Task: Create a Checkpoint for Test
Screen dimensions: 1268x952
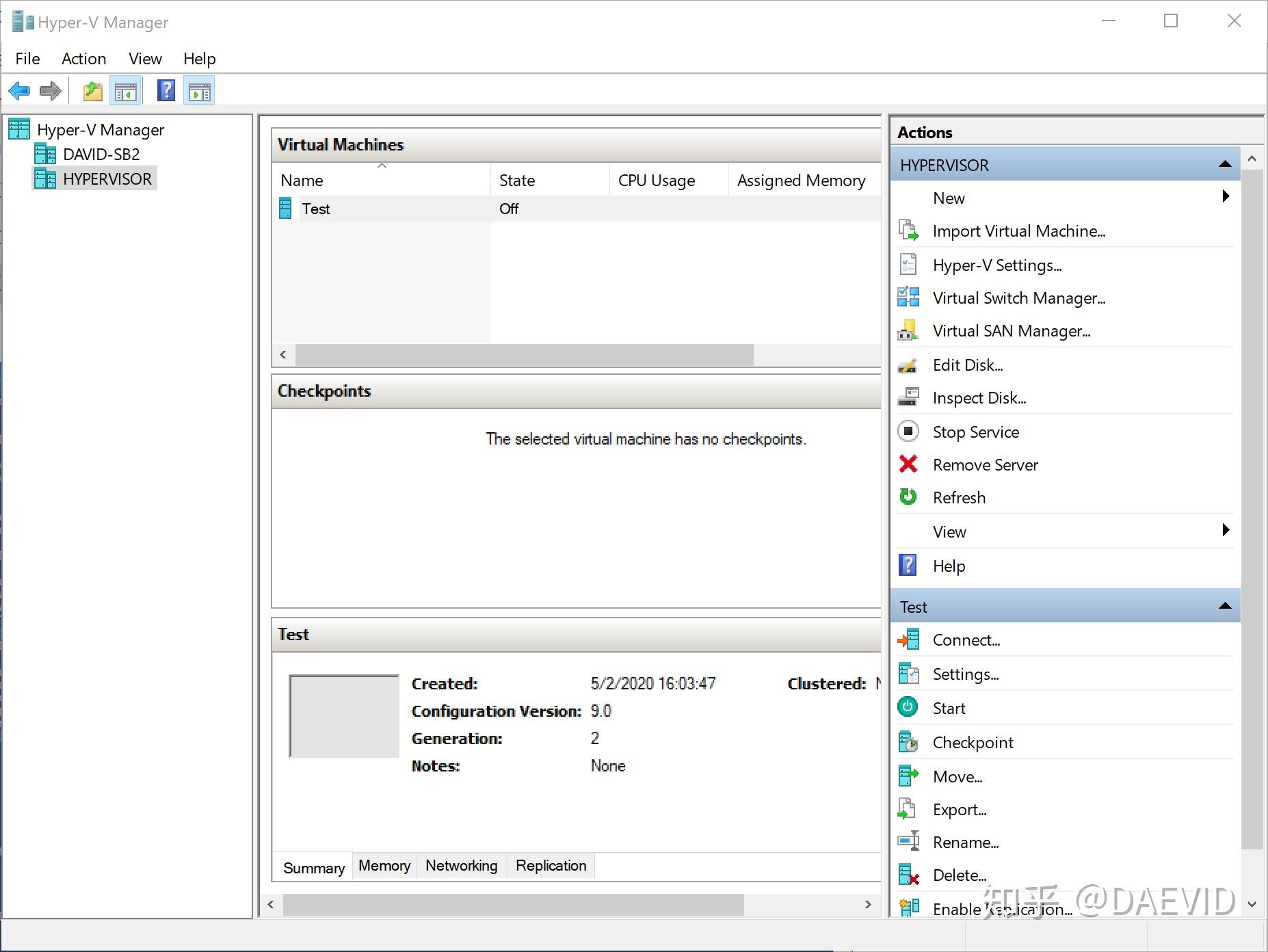Action: point(973,742)
